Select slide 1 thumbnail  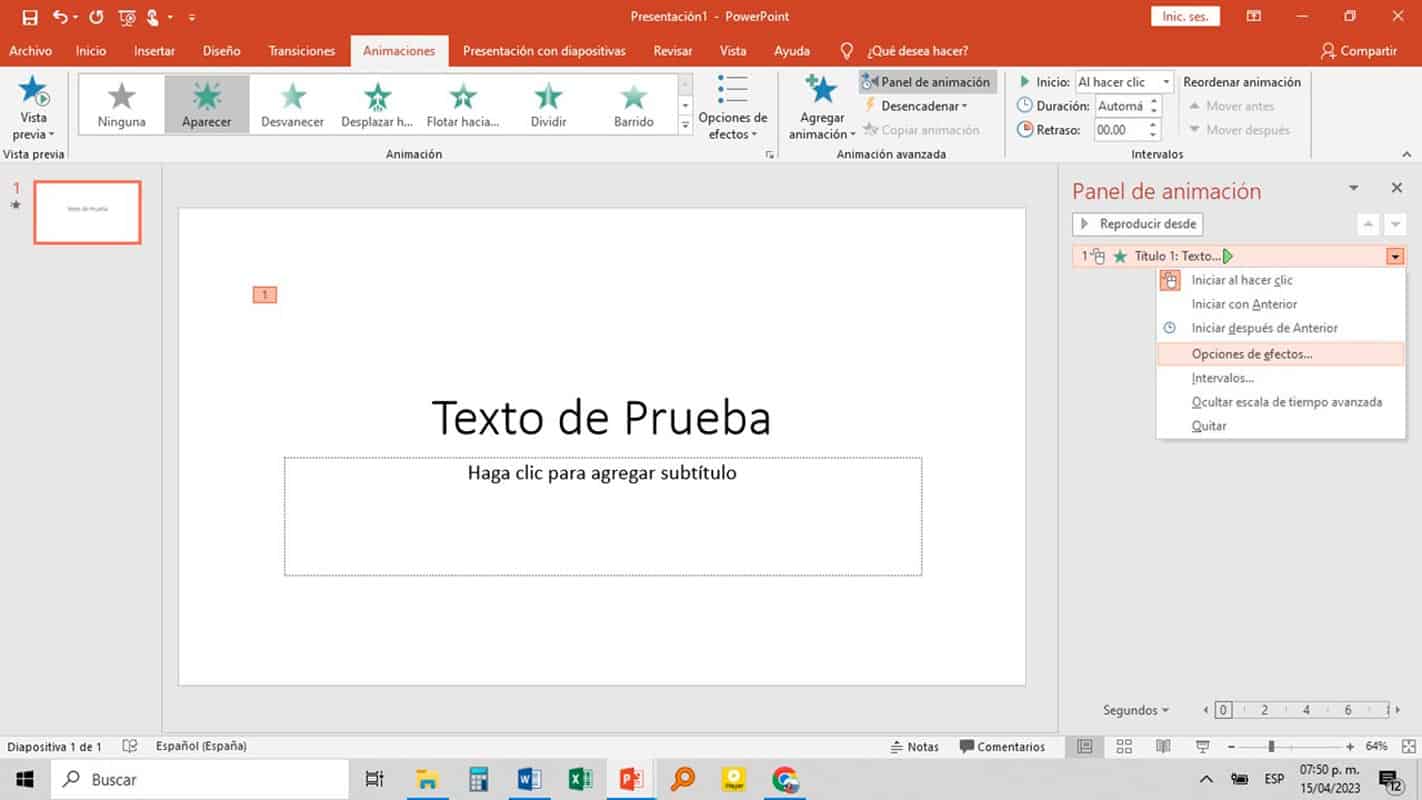(x=87, y=212)
